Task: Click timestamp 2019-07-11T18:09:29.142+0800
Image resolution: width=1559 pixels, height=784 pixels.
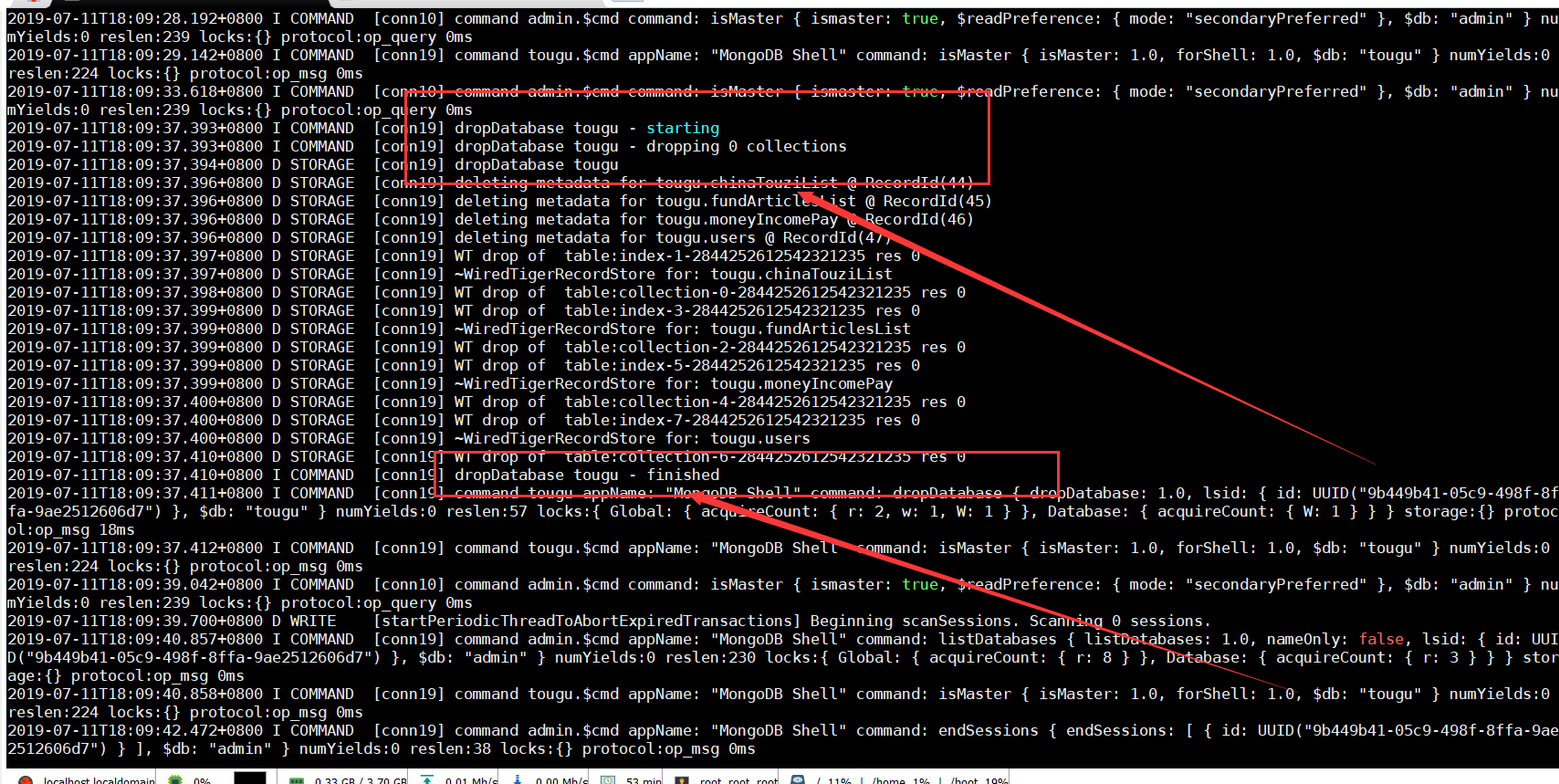Action: pyautogui.click(x=135, y=55)
